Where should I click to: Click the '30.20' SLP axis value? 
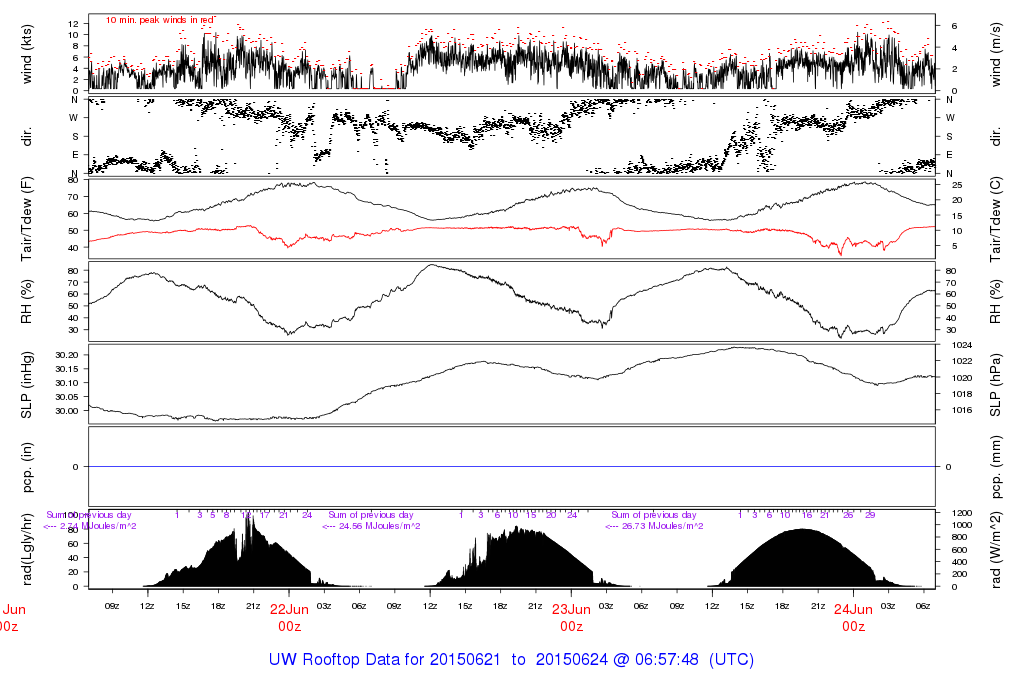[67, 355]
